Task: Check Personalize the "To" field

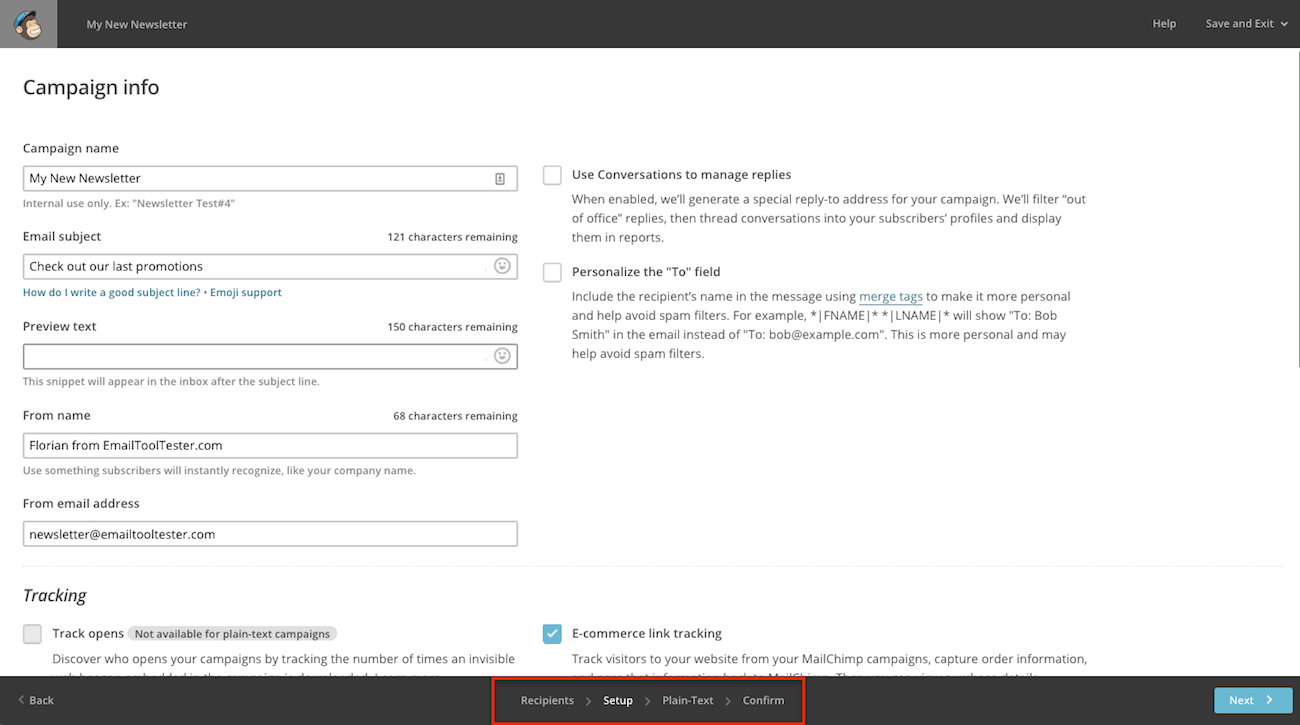Action: (552, 272)
